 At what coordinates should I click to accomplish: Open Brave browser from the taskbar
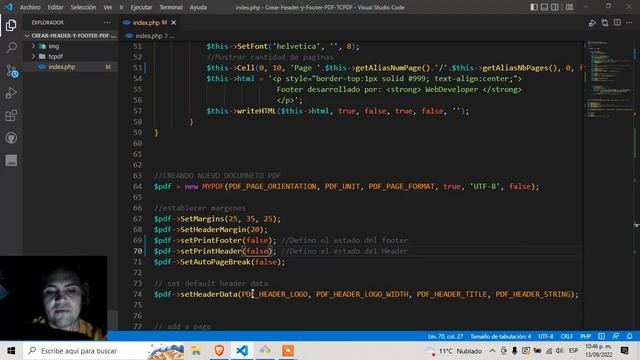tap(219, 351)
